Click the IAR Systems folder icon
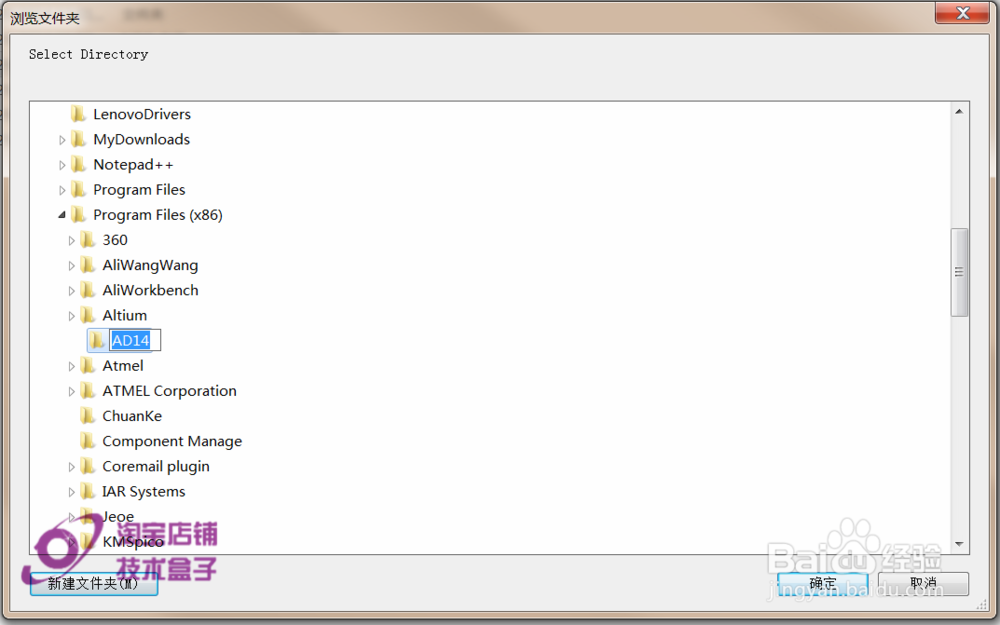Image resolution: width=1000 pixels, height=625 pixels. (x=88, y=492)
